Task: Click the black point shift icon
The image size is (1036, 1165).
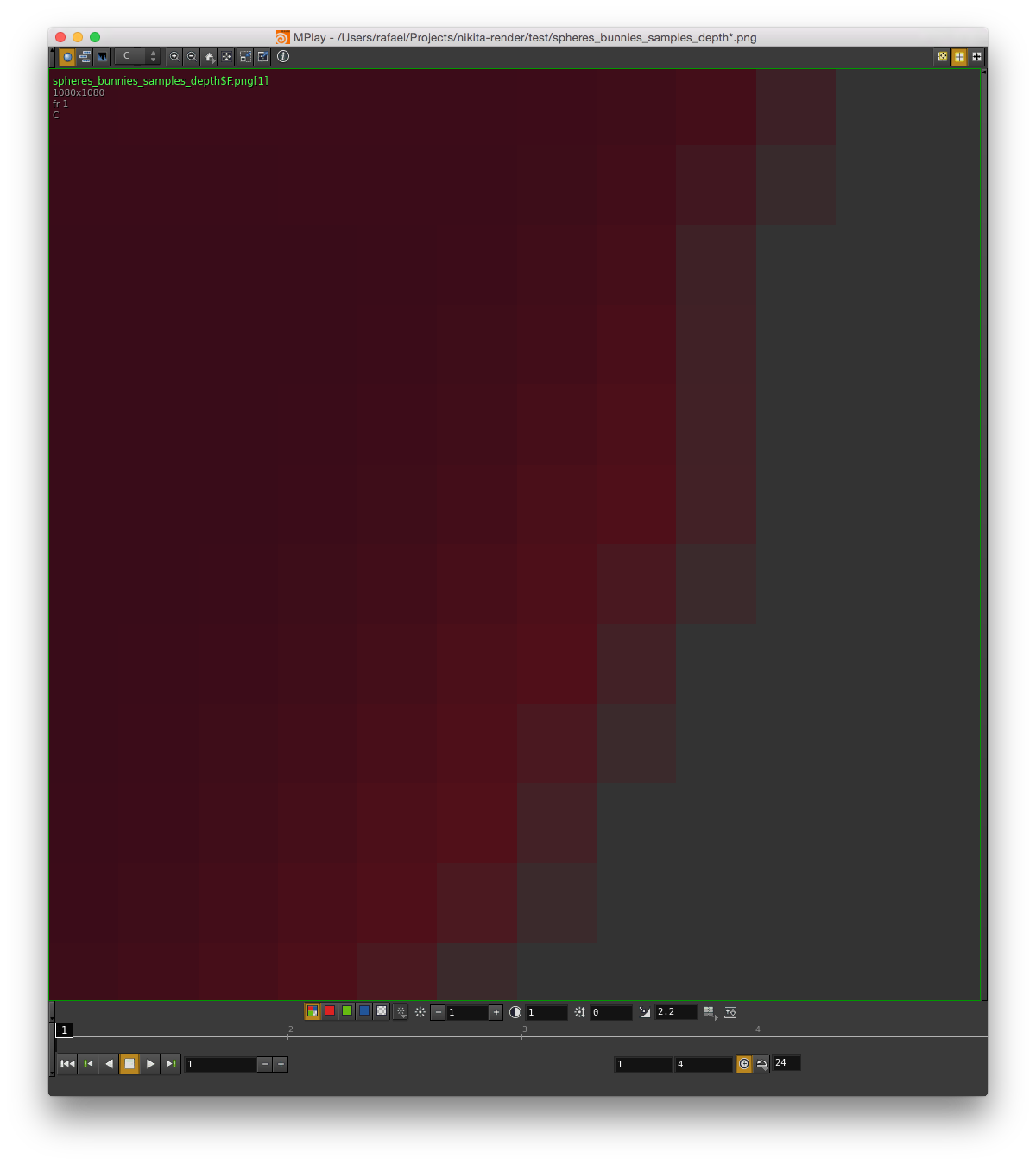Action: (579, 1012)
